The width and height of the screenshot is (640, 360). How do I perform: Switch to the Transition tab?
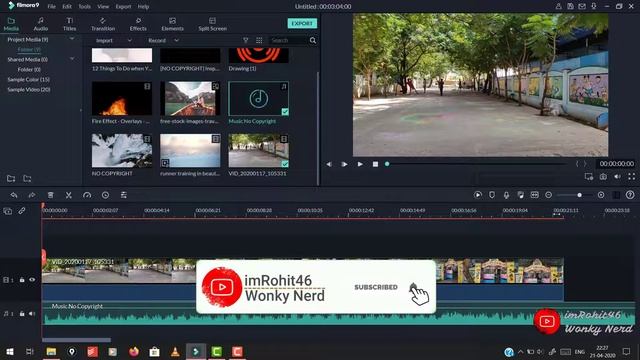tap(103, 24)
